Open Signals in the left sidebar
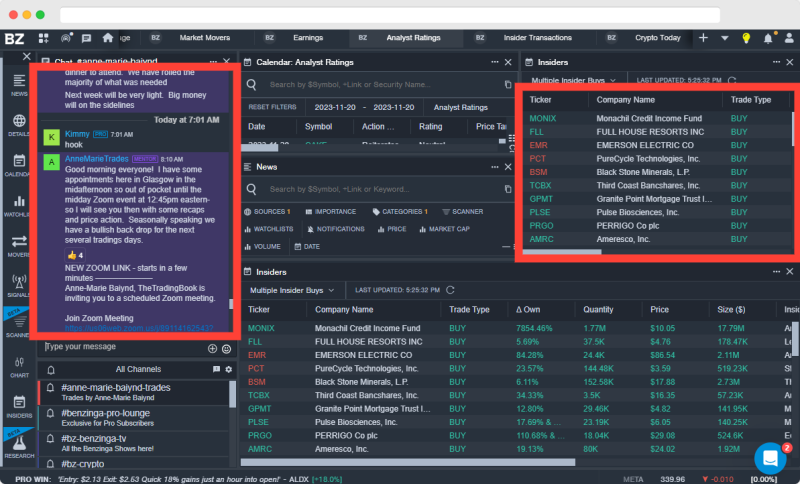 (19, 286)
